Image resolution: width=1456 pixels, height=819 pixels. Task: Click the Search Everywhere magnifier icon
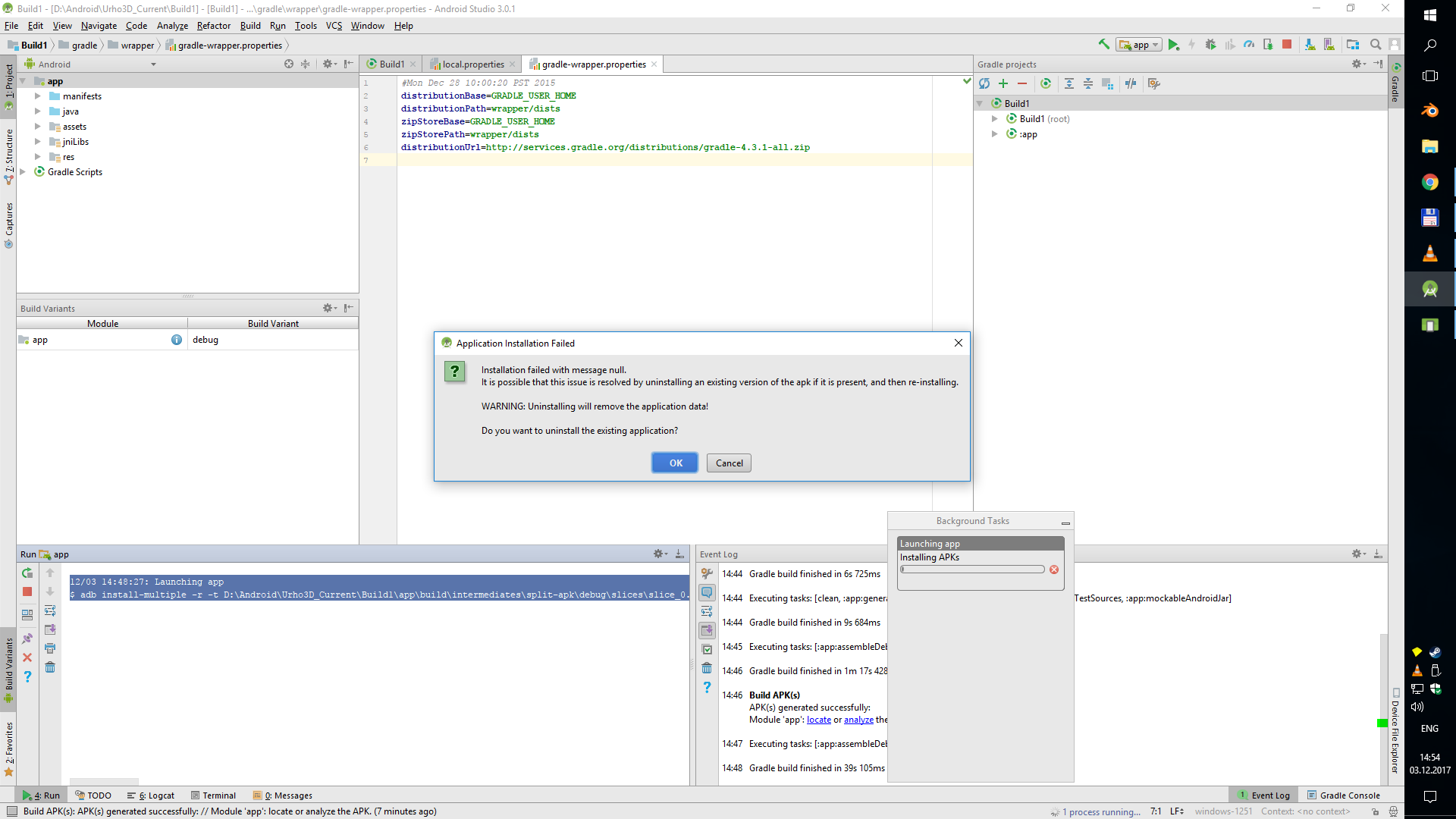pyautogui.click(x=1376, y=45)
